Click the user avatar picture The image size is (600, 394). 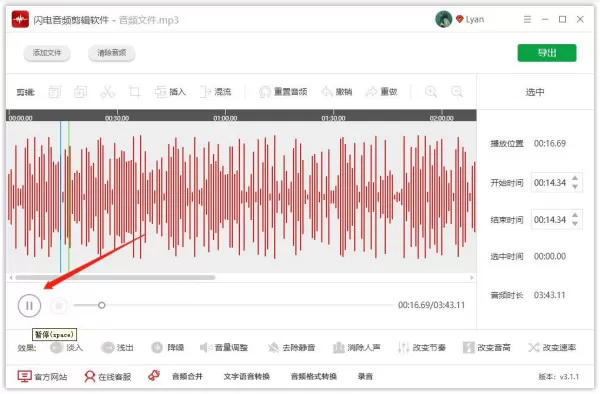click(x=444, y=19)
